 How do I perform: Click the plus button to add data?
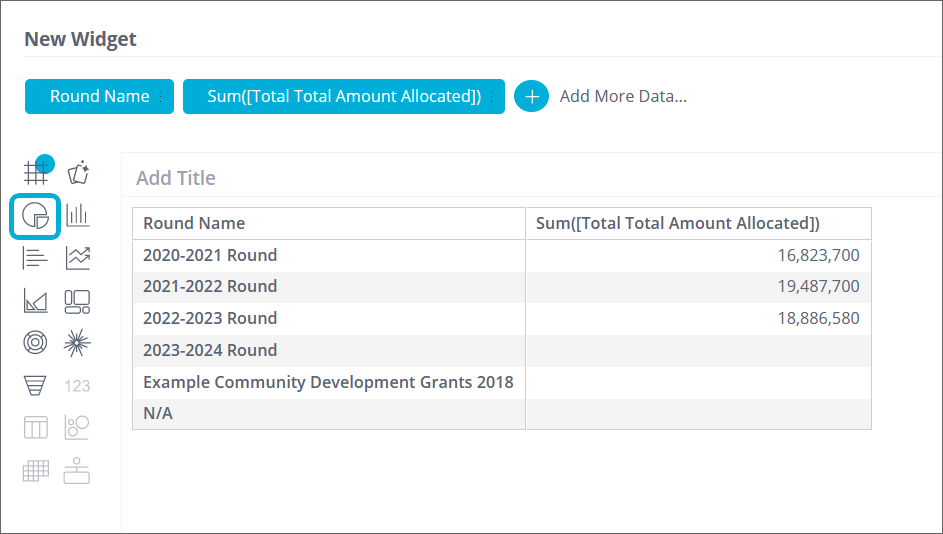coord(532,97)
